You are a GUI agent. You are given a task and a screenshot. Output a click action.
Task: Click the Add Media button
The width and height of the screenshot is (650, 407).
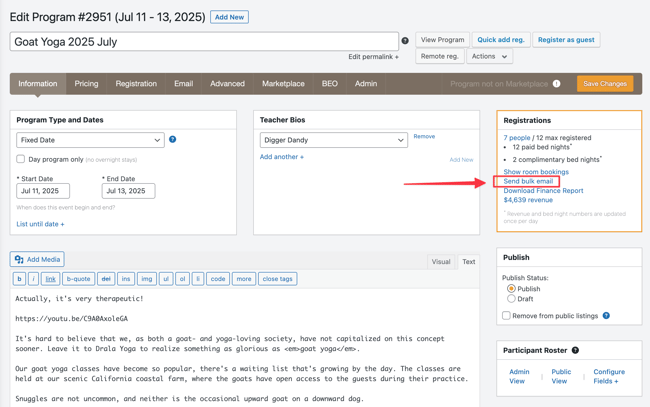[37, 259]
